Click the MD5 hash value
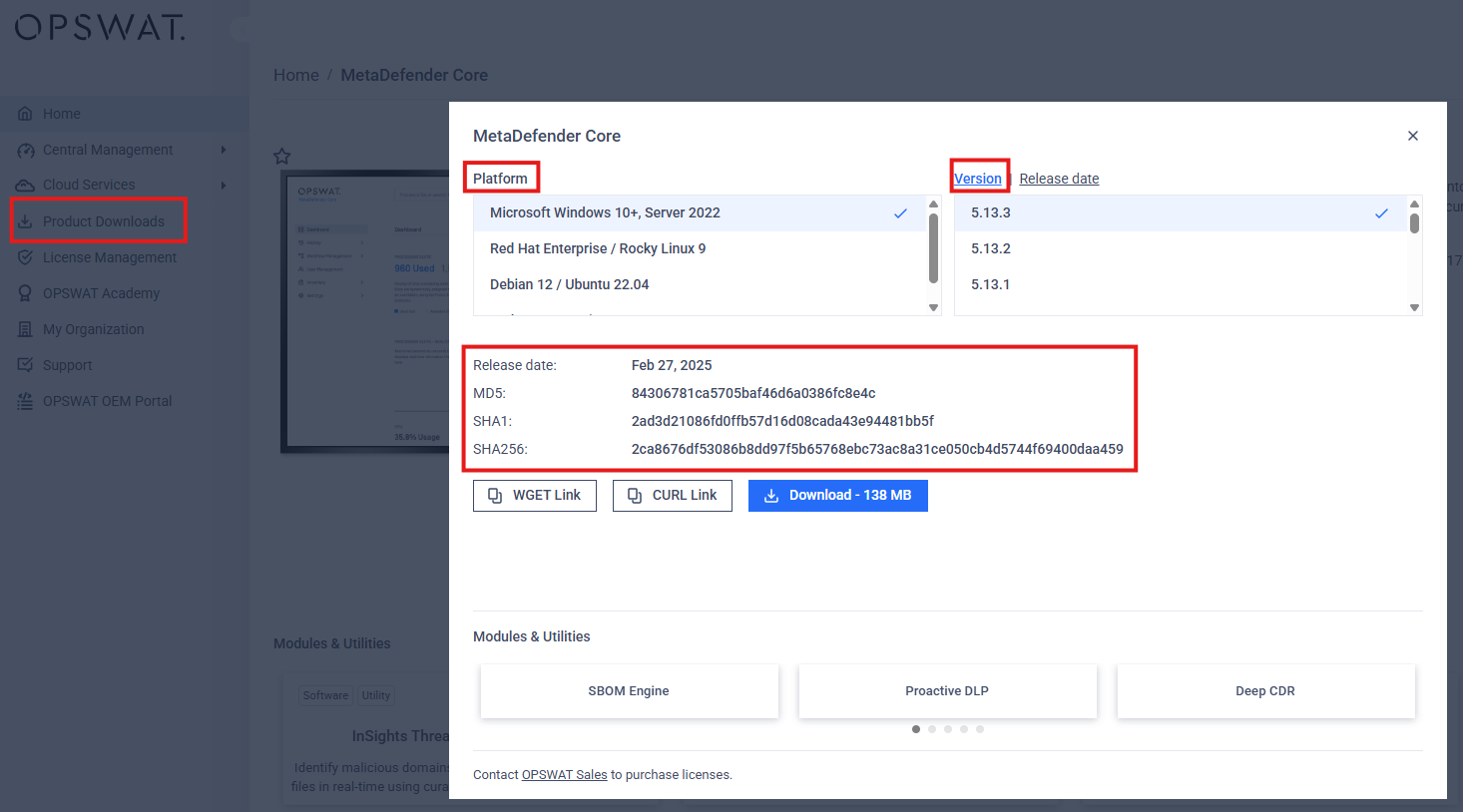This screenshot has height=812, width=1463. pos(753,393)
